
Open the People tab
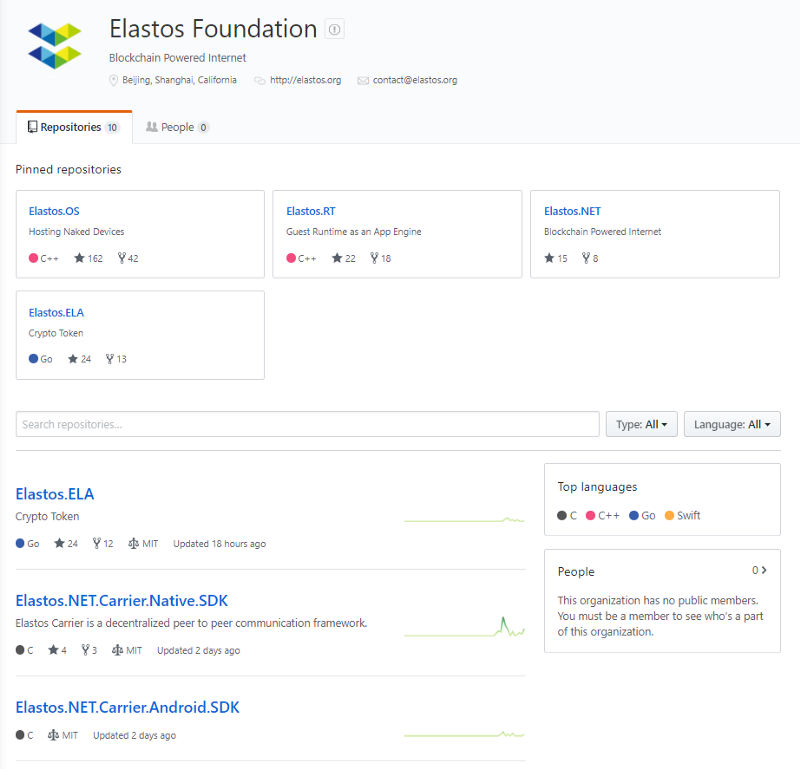[177, 127]
